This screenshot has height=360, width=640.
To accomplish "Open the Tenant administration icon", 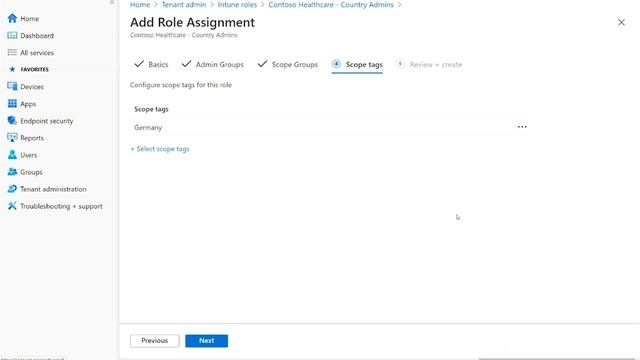I will [12, 189].
